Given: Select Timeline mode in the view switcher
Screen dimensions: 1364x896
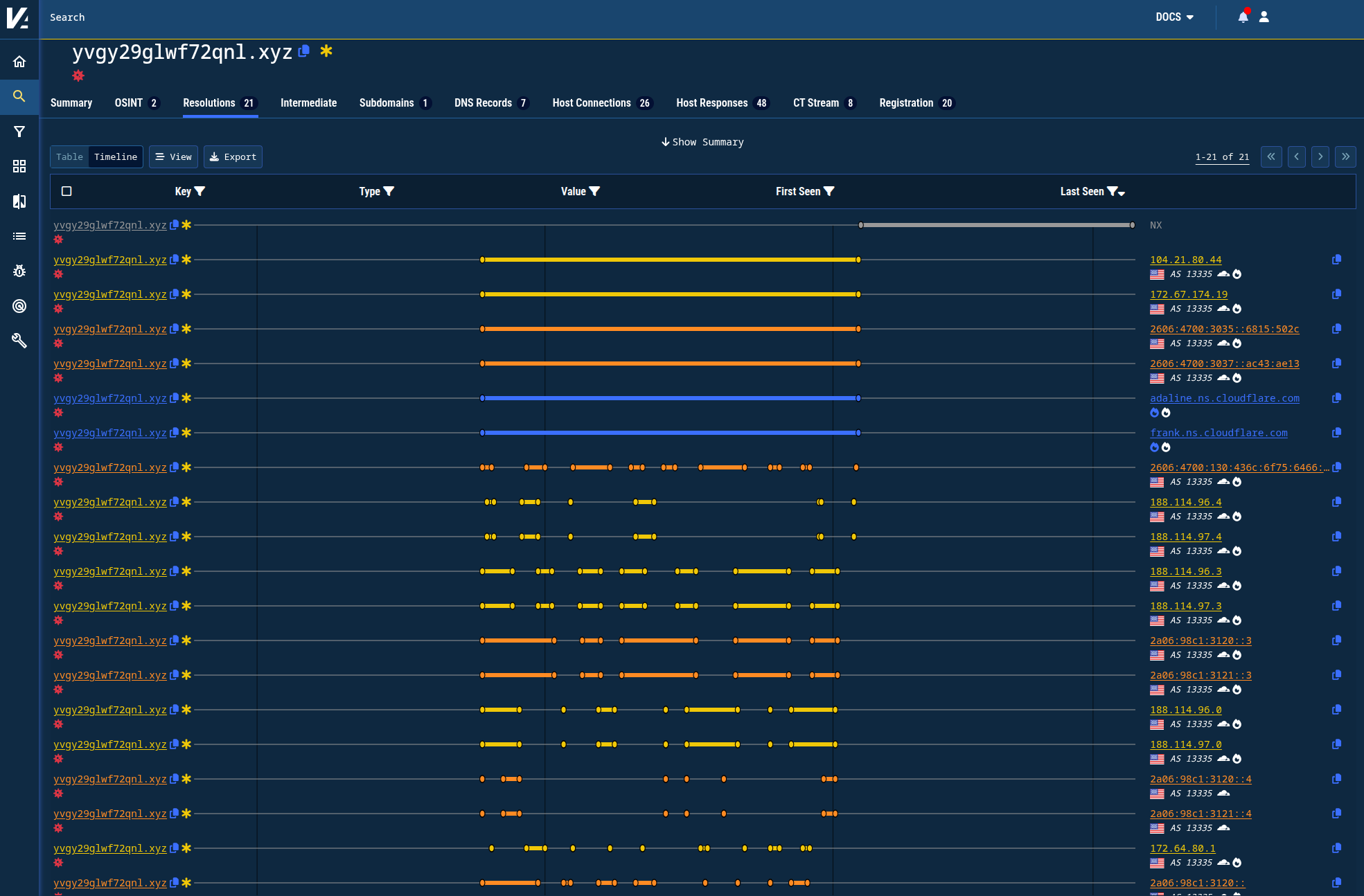Looking at the screenshot, I should (115, 156).
